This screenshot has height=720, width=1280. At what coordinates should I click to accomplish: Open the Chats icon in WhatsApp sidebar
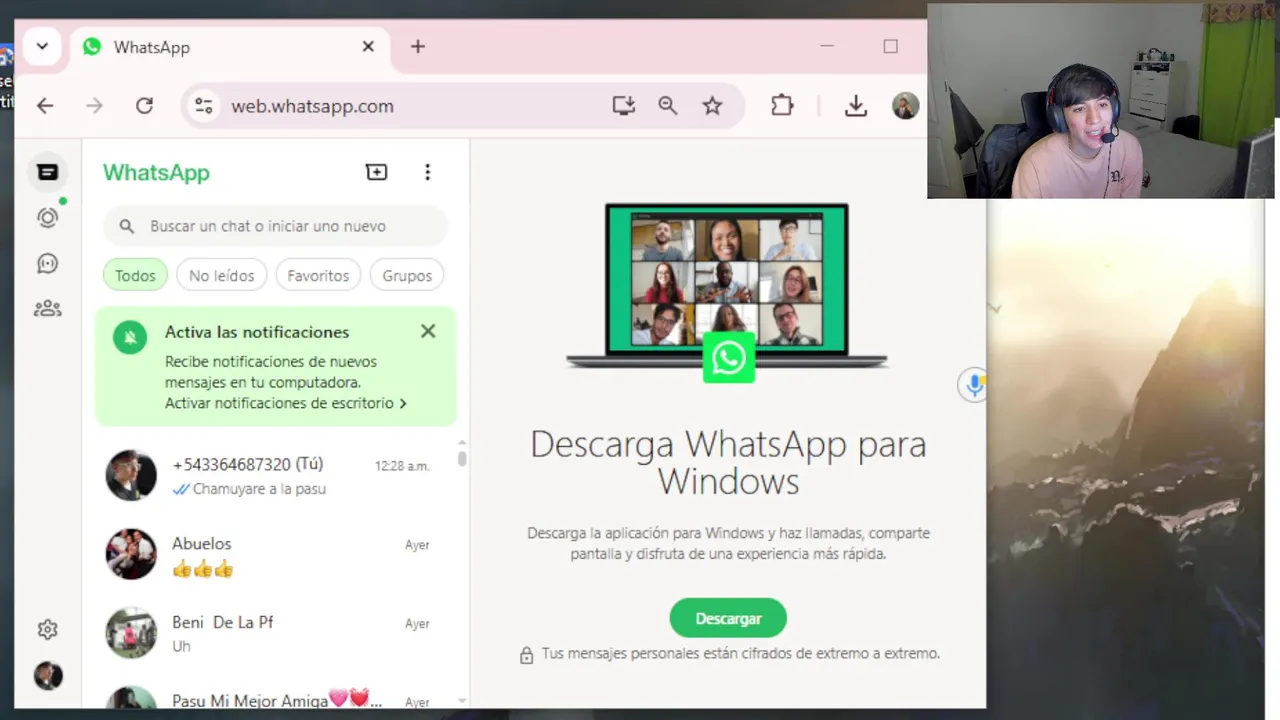[47, 172]
